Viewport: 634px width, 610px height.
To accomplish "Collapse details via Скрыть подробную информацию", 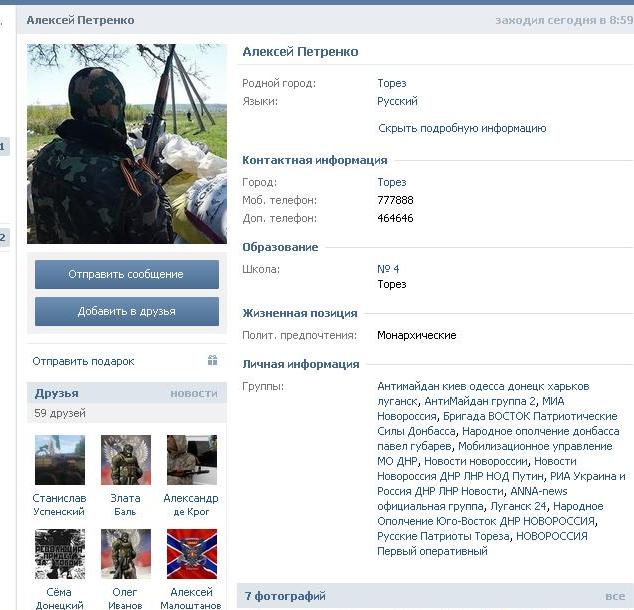I will (462, 128).
